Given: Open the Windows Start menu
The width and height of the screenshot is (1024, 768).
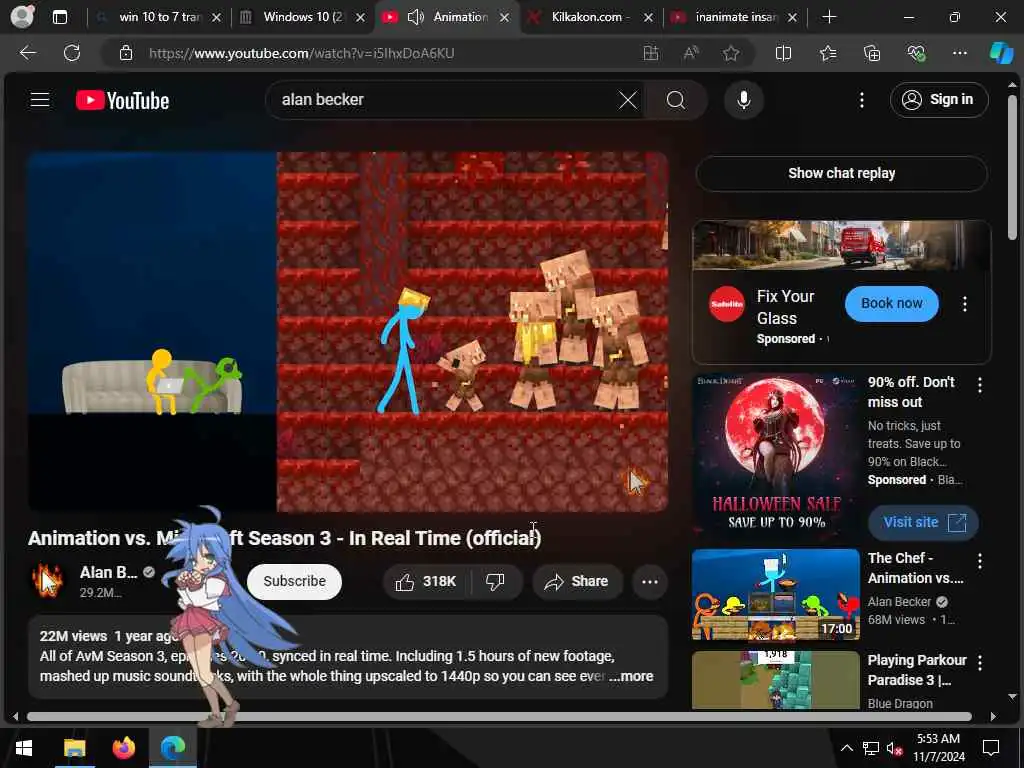Looking at the screenshot, I should [24, 747].
